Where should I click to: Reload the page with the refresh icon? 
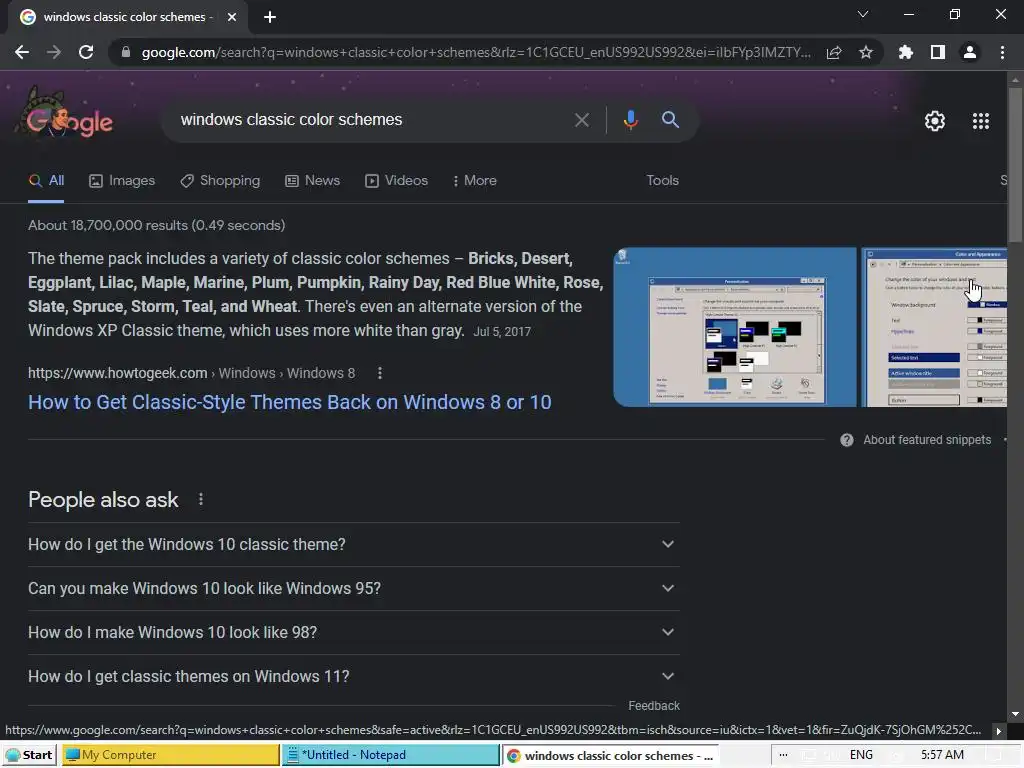click(86, 52)
